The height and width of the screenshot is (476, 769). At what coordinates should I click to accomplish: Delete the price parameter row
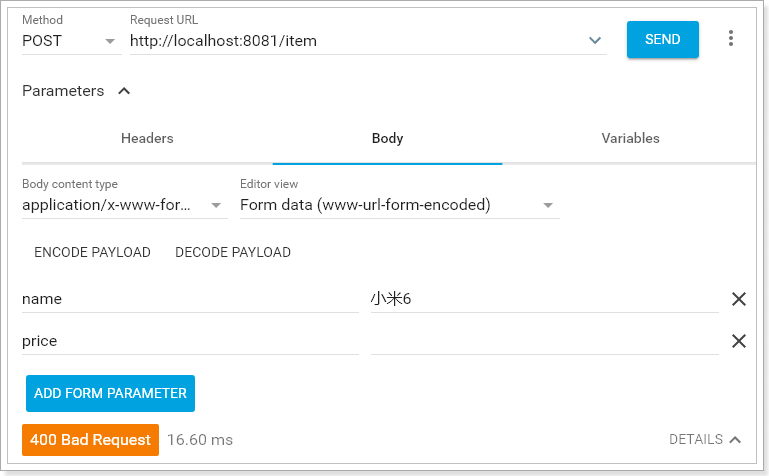pos(739,341)
